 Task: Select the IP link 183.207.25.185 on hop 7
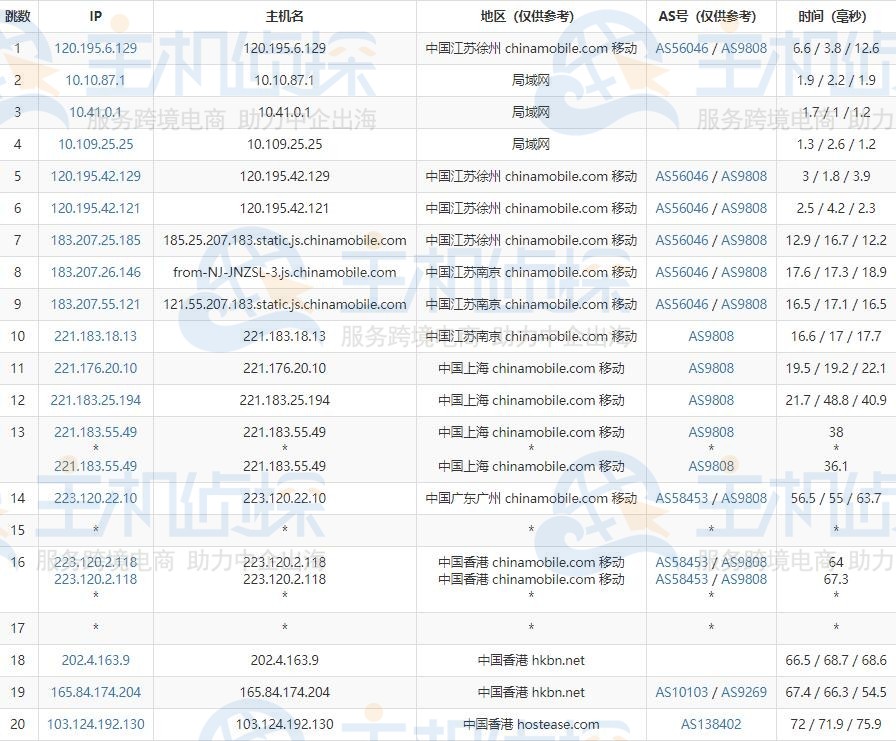tap(94, 240)
